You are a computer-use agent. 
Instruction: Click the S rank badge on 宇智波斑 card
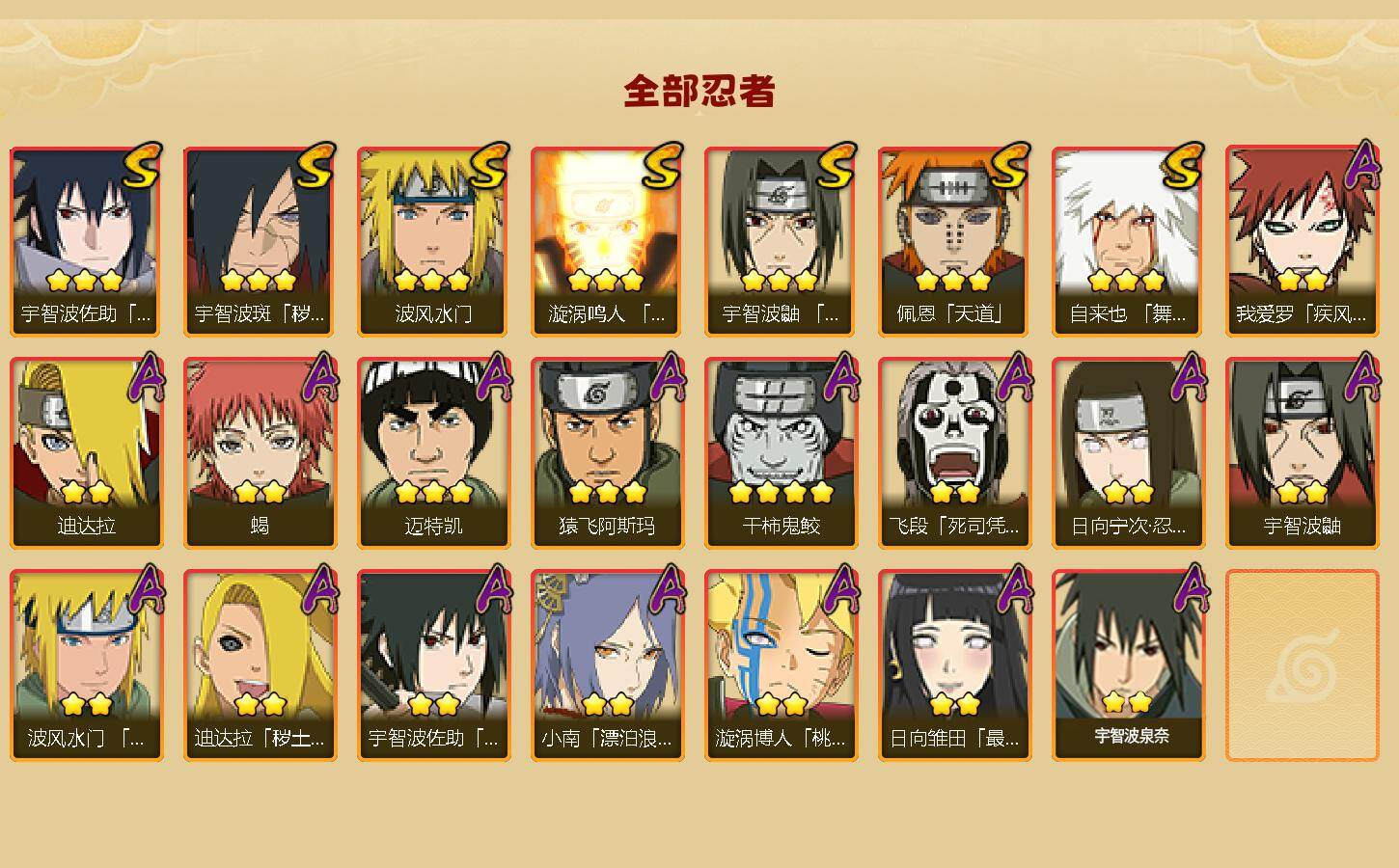(x=315, y=165)
